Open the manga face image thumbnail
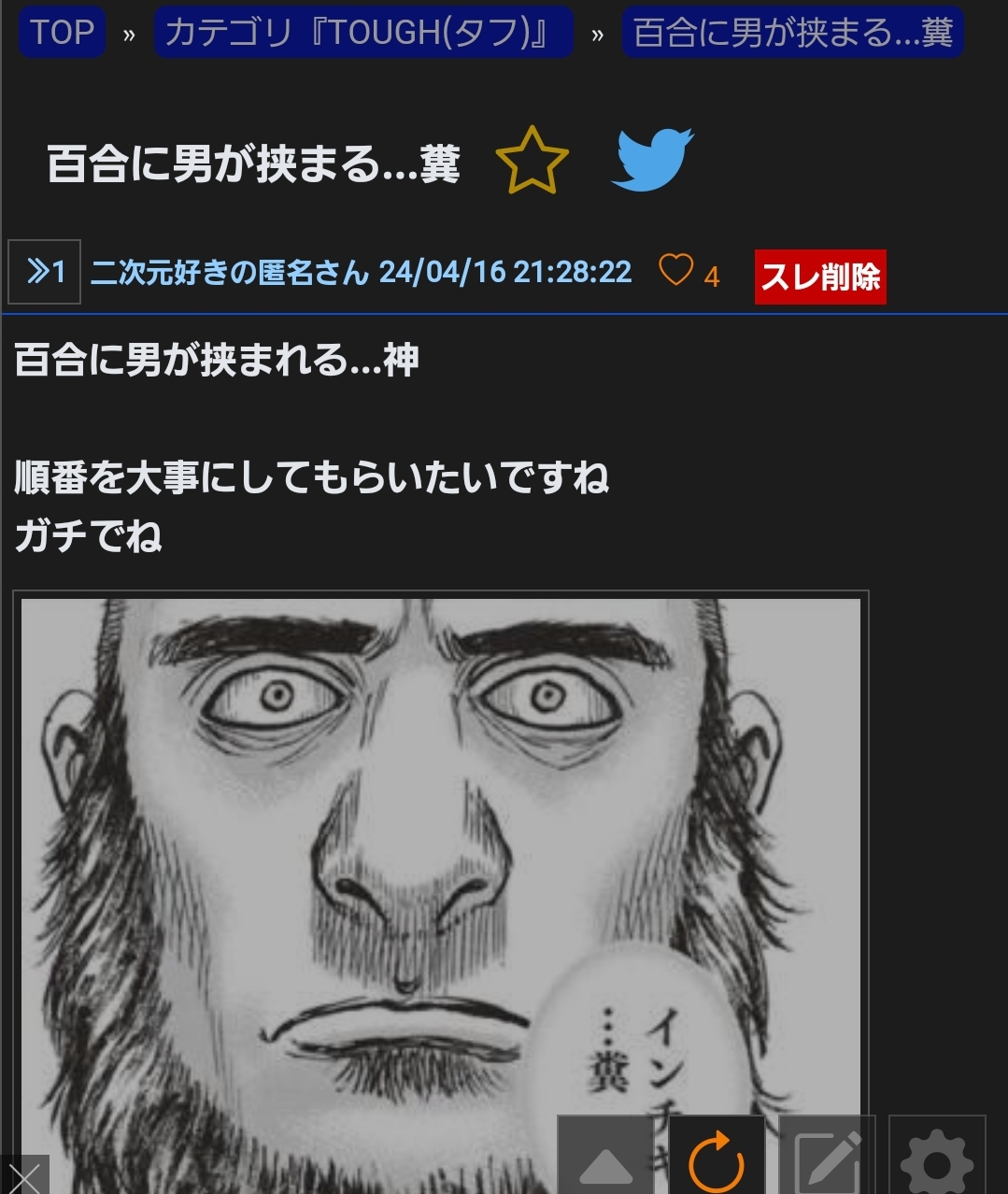This screenshot has width=1008, height=1194. coord(441,892)
